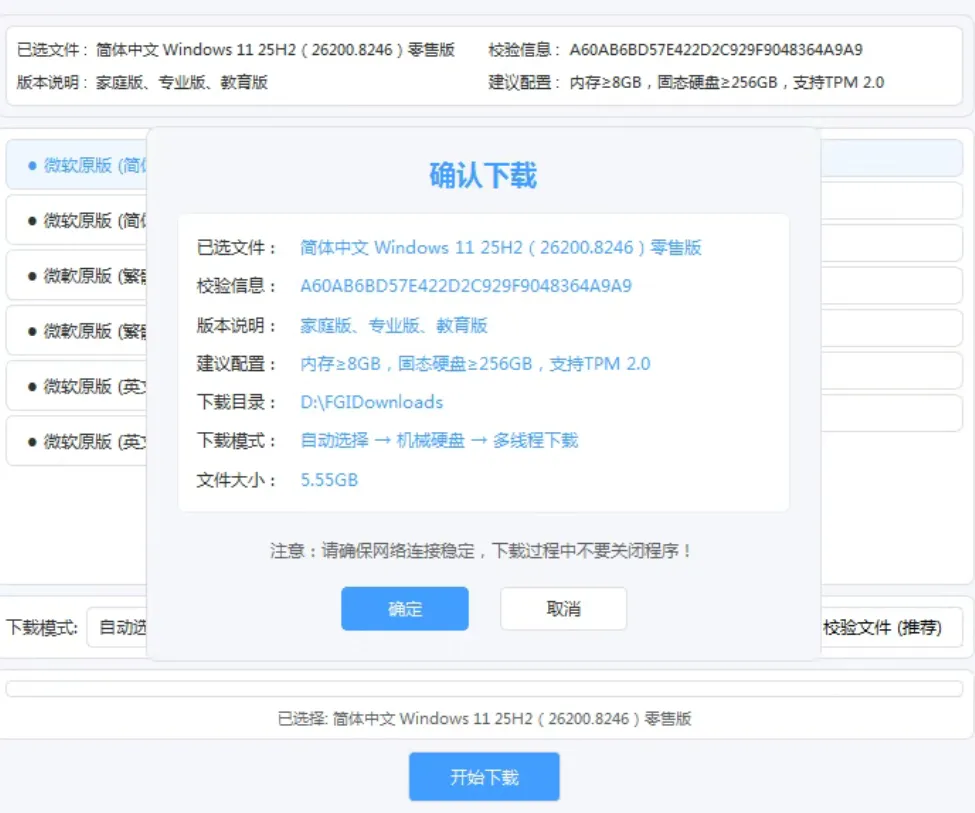
Task: Click dialog 内存≥8GB recommended config text
Action: (475, 363)
